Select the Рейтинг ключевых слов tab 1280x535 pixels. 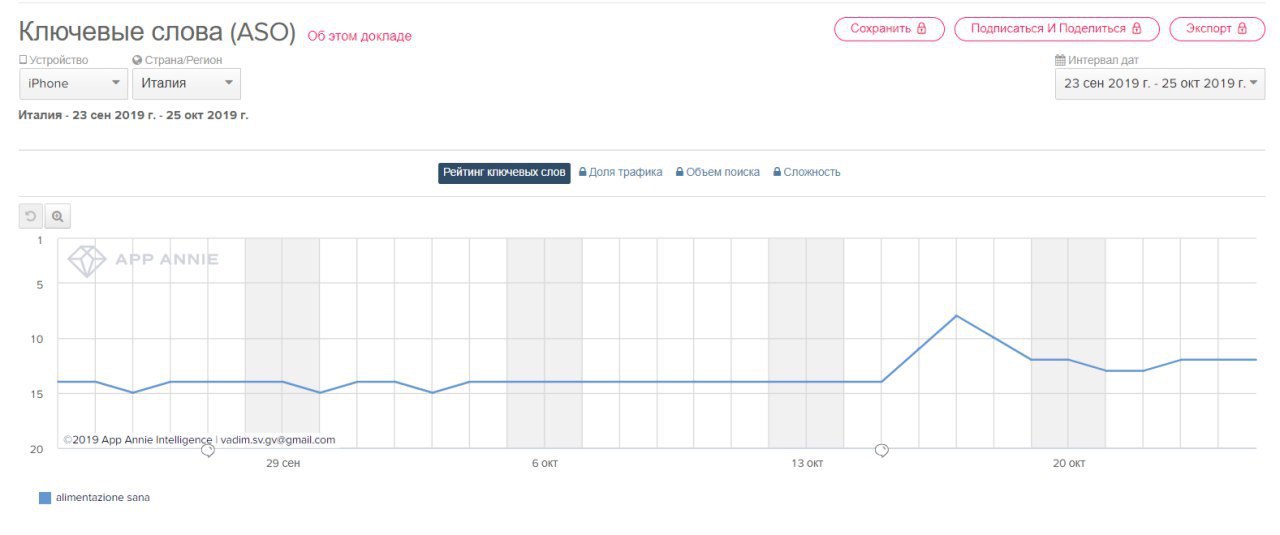[x=505, y=172]
